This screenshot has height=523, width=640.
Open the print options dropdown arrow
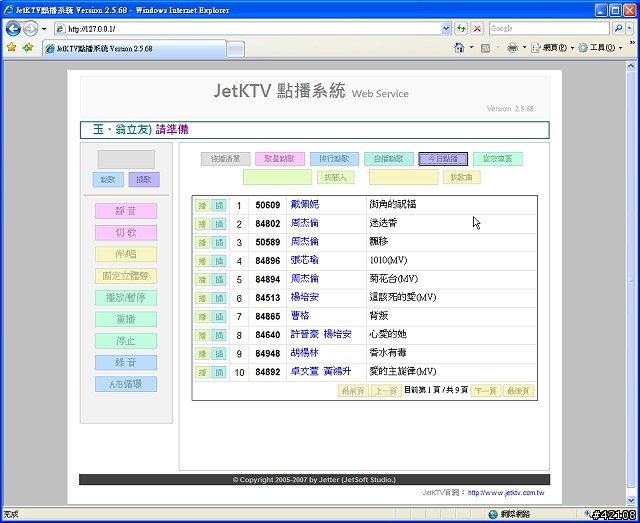pos(524,48)
